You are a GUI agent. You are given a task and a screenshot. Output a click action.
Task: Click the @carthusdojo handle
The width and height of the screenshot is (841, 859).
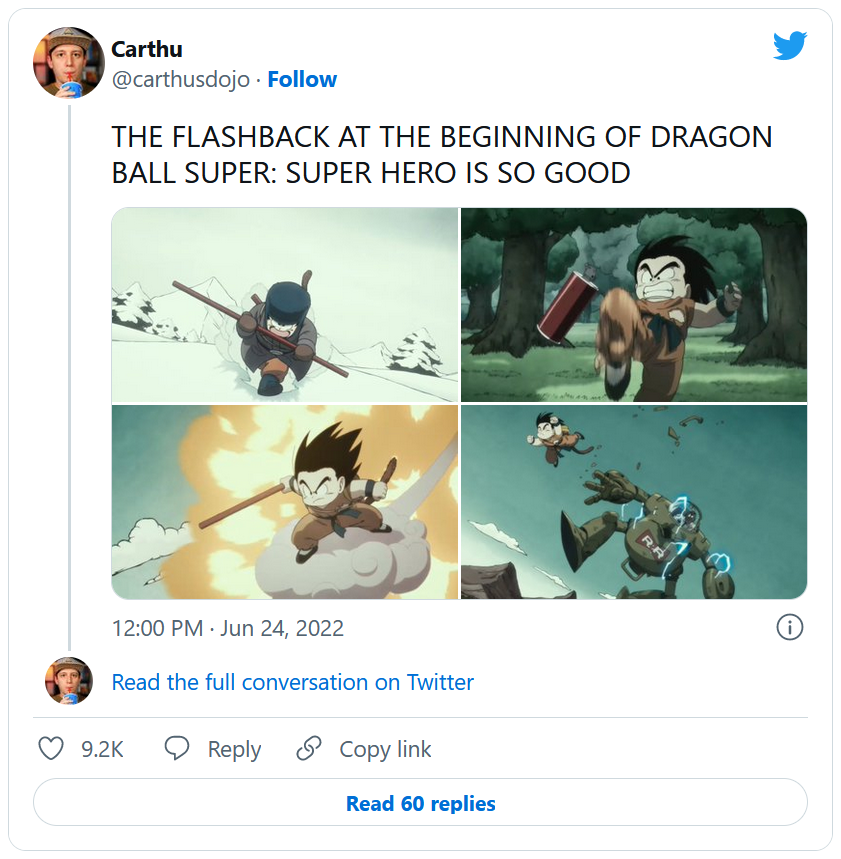(180, 80)
